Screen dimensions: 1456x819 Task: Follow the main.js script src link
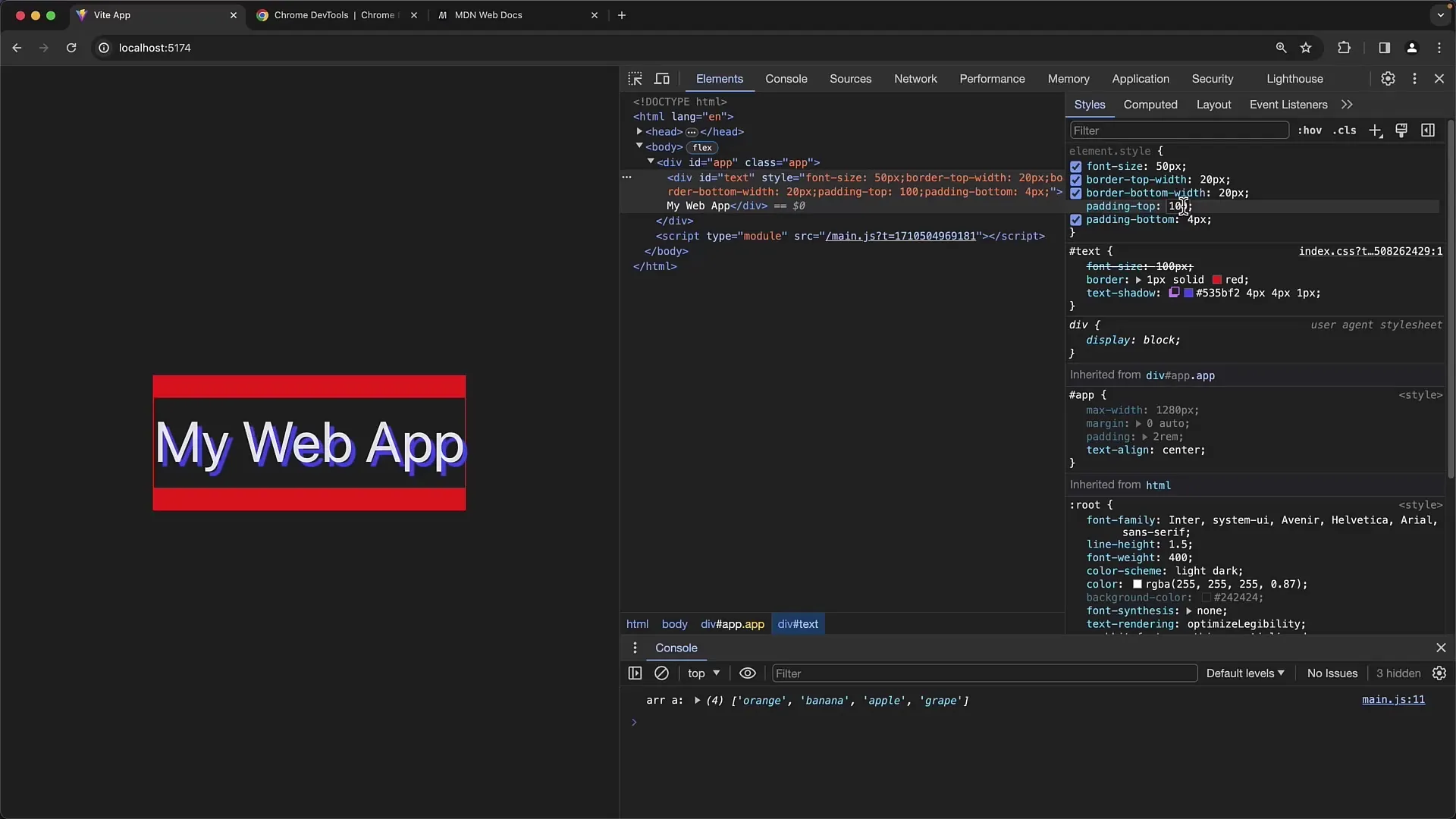click(900, 236)
